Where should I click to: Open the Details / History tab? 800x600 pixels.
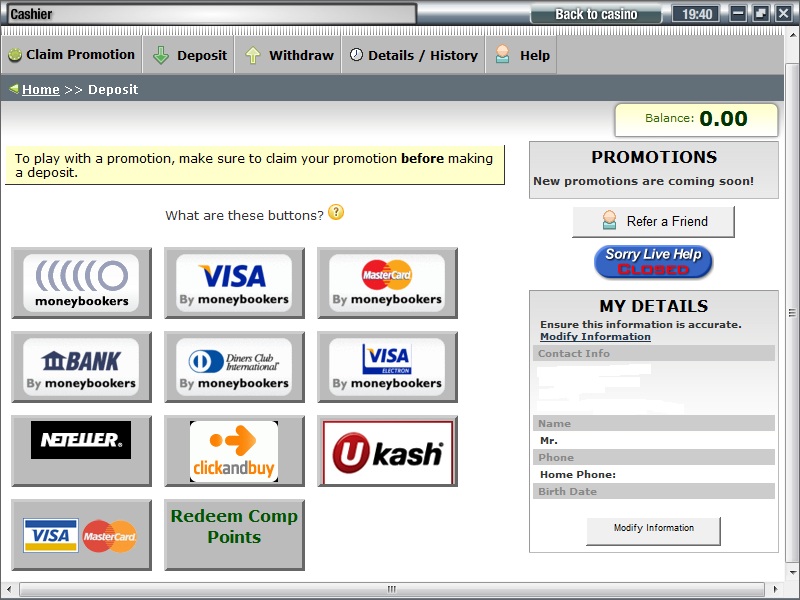click(413, 55)
